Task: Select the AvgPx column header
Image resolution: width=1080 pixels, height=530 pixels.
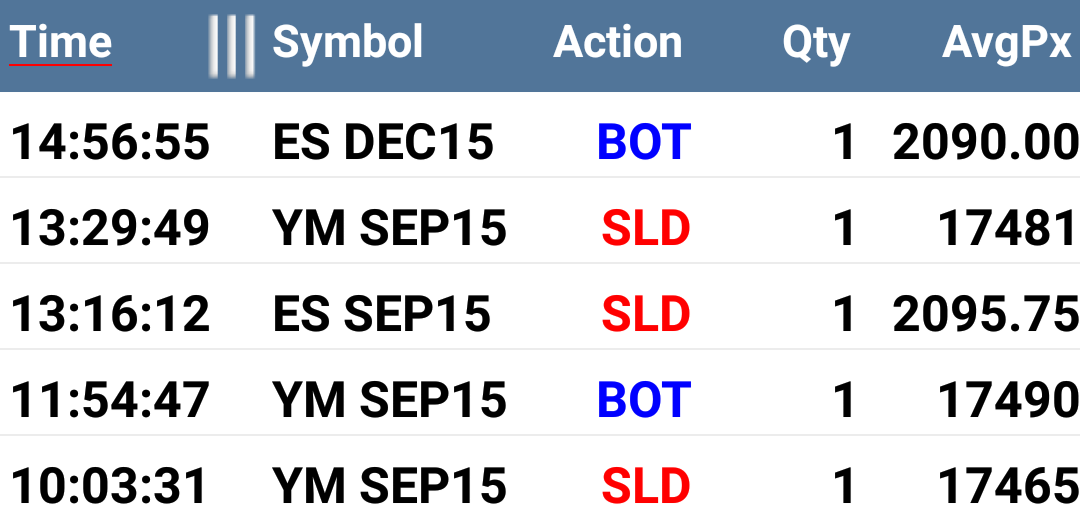Action: point(1006,44)
